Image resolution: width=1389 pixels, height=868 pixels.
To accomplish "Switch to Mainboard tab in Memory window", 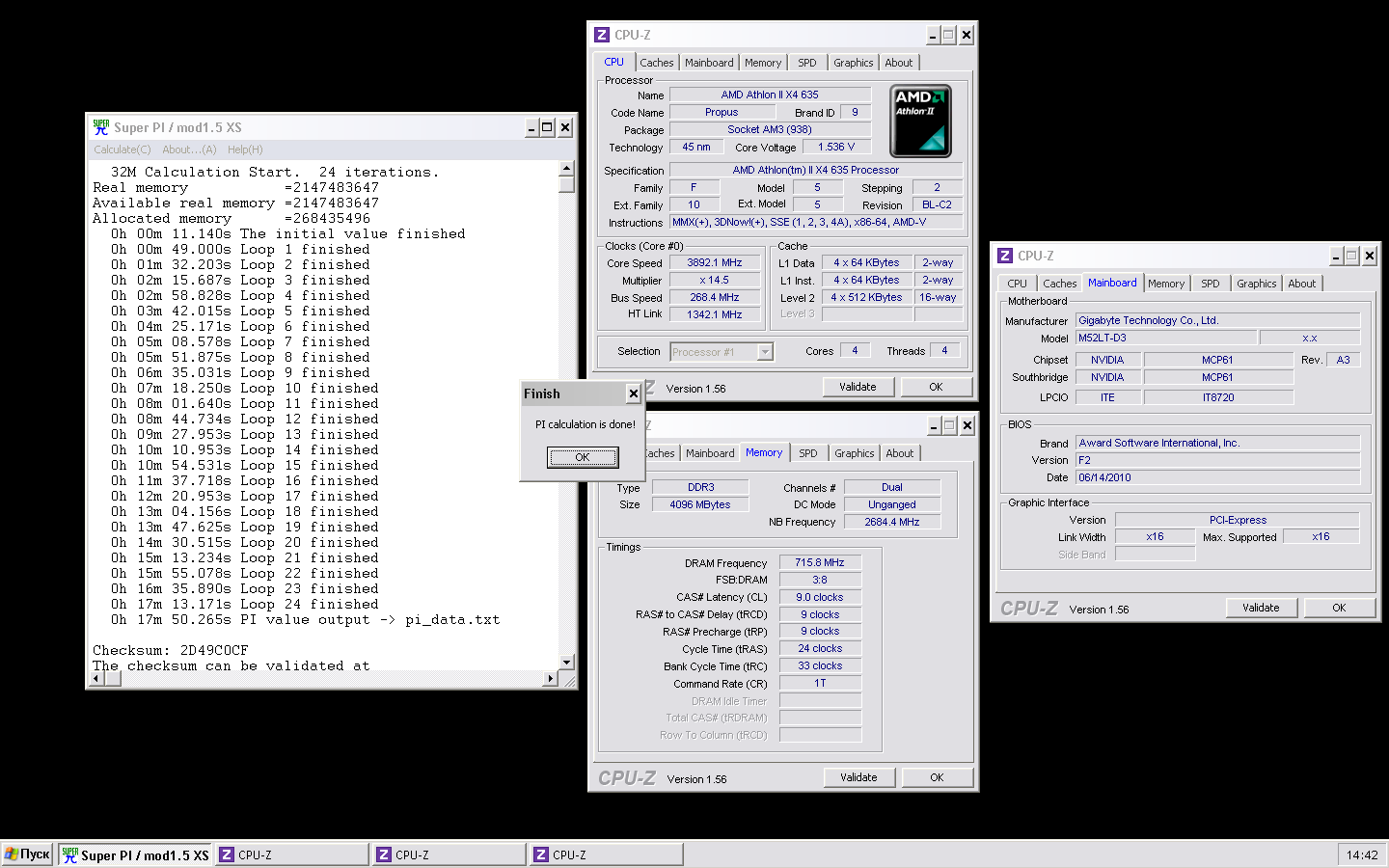I will coord(710,453).
